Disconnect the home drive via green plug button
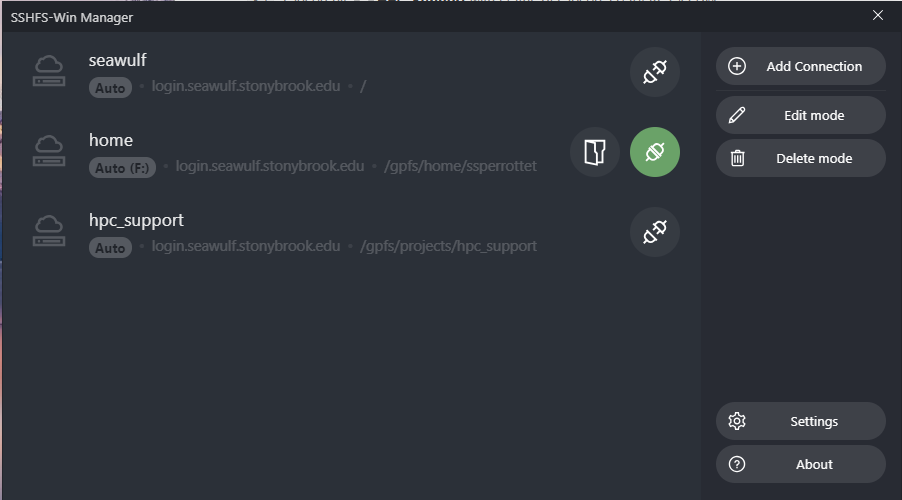The width and height of the screenshot is (902, 500). 655,152
